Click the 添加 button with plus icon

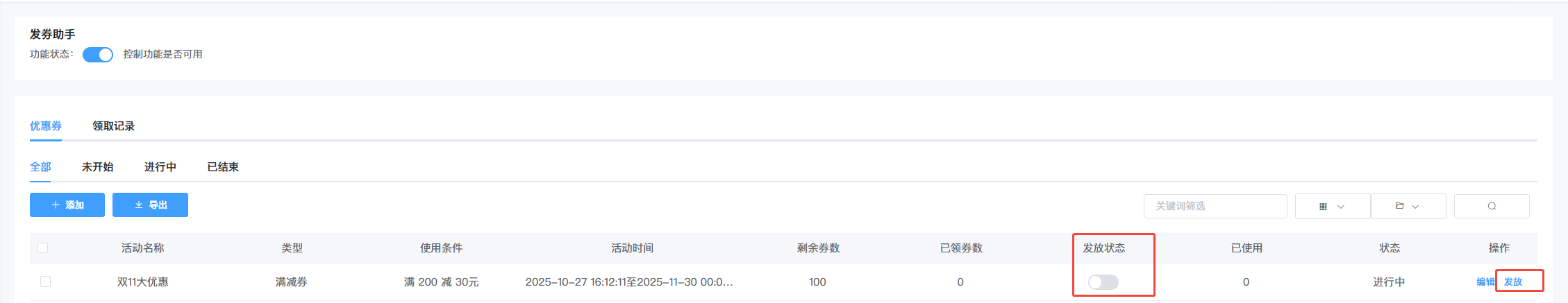pyautogui.click(x=67, y=205)
